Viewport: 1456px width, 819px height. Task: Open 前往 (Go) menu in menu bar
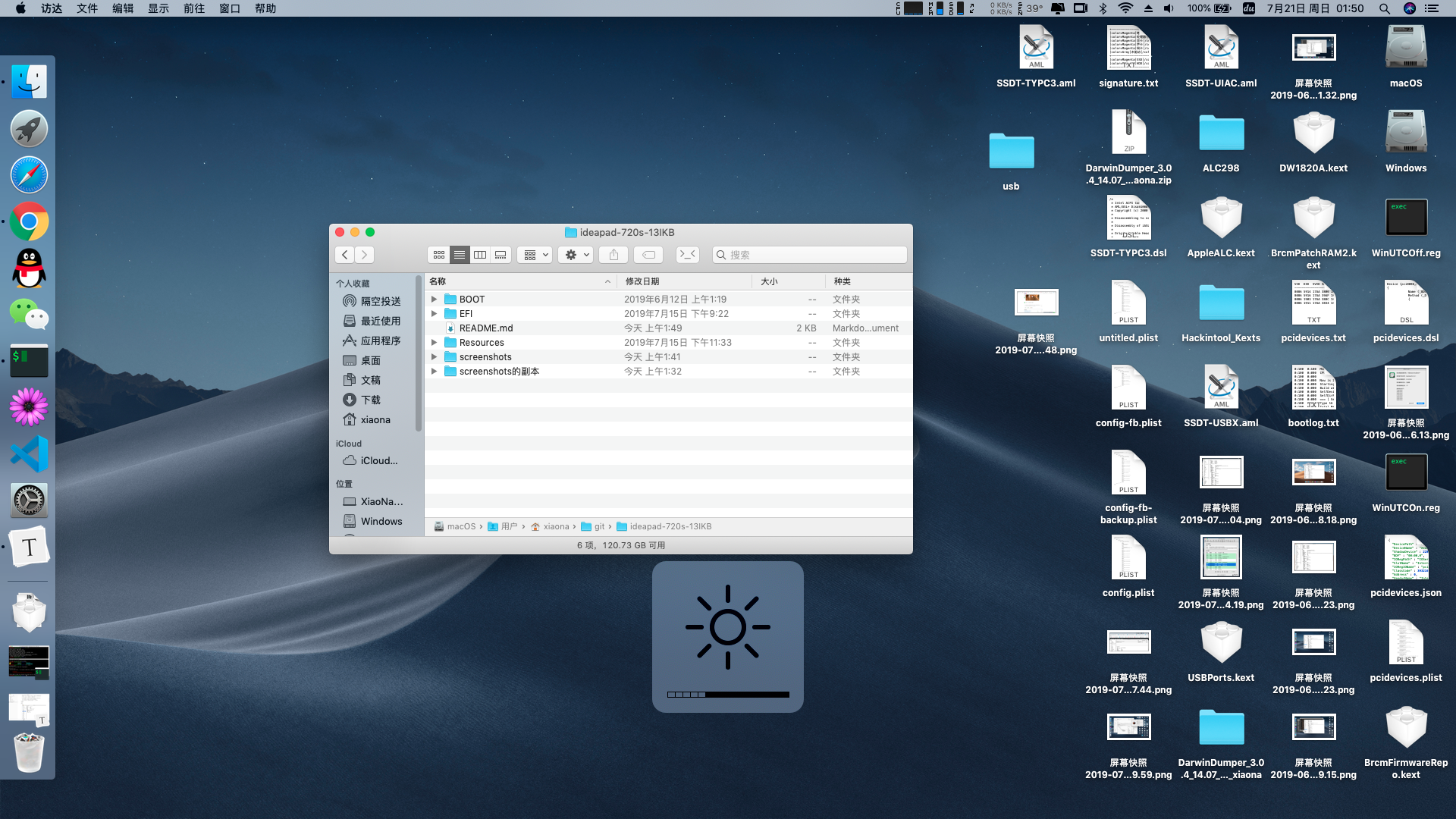click(x=194, y=8)
